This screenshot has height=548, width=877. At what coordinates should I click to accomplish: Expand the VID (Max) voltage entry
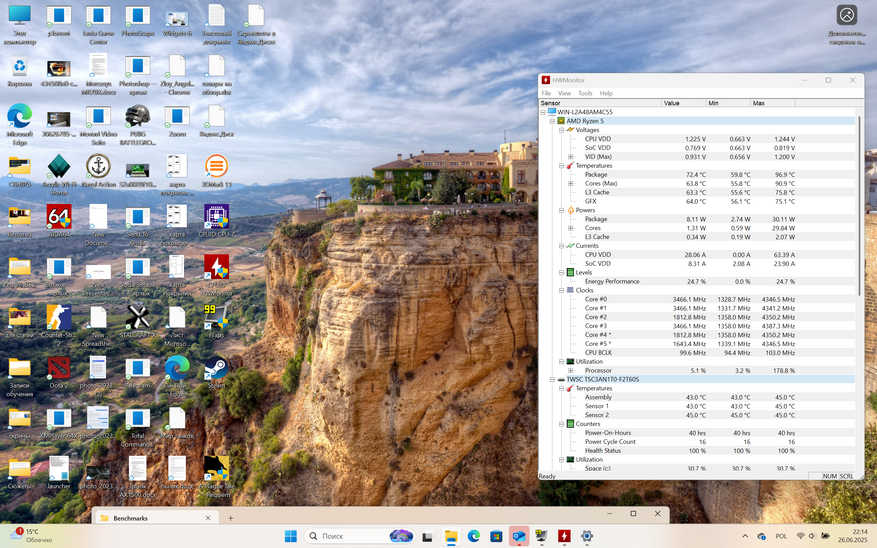point(570,157)
